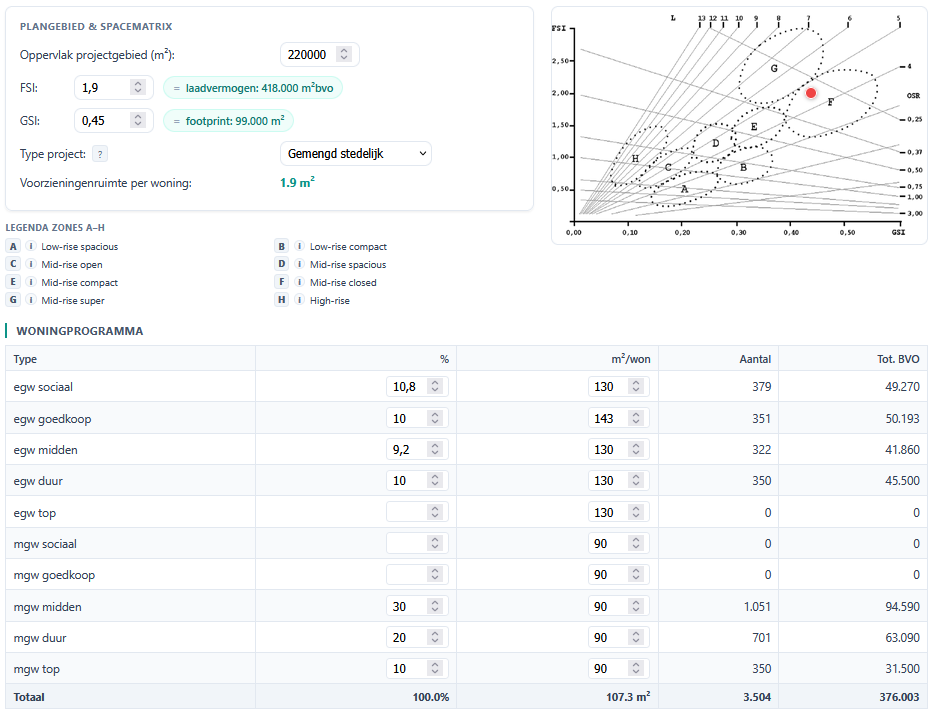Click stepper on Oppervlak projectgebied field
The width and height of the screenshot is (935, 715).
[x=344, y=55]
